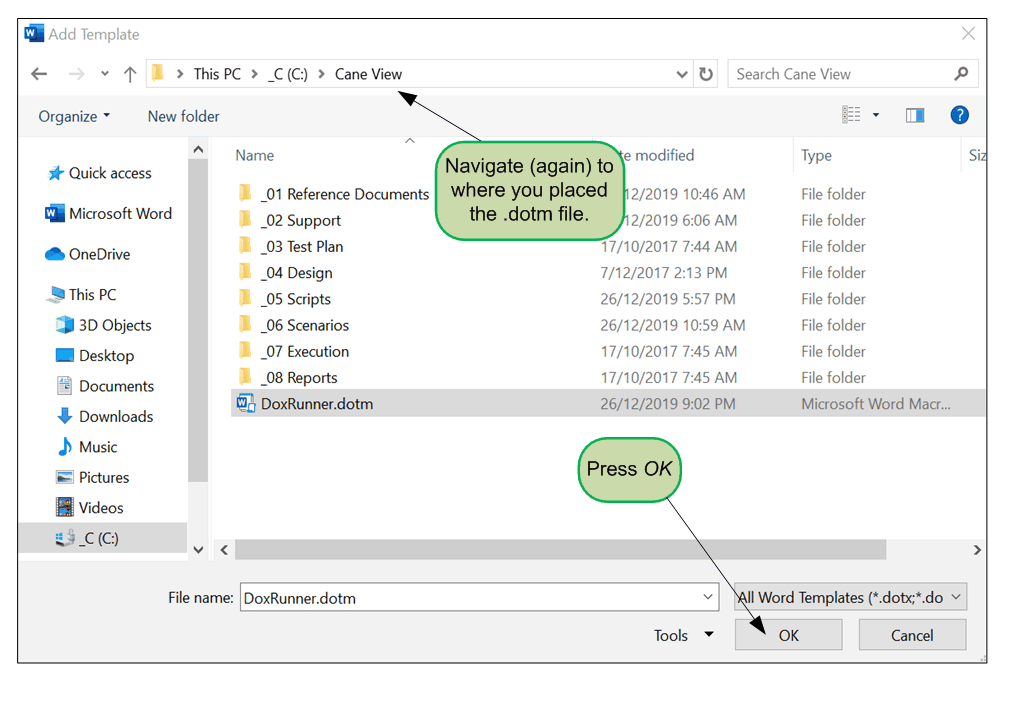Toggle the preview pane

click(x=915, y=115)
